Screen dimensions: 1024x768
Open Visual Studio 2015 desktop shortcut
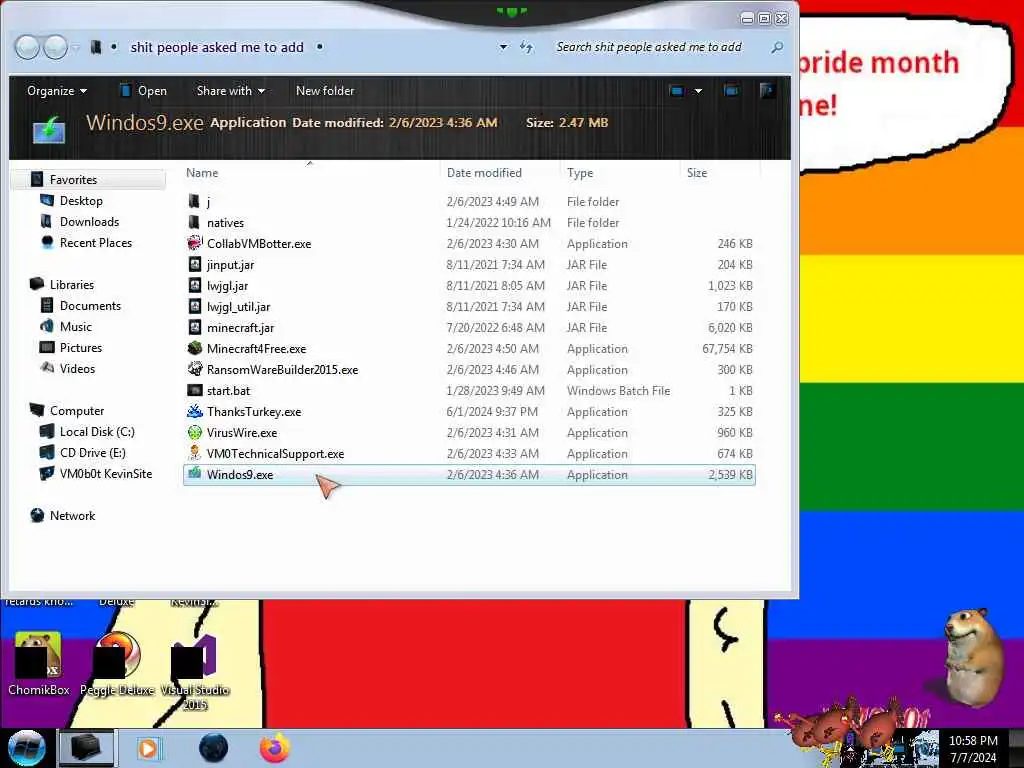[x=195, y=671]
